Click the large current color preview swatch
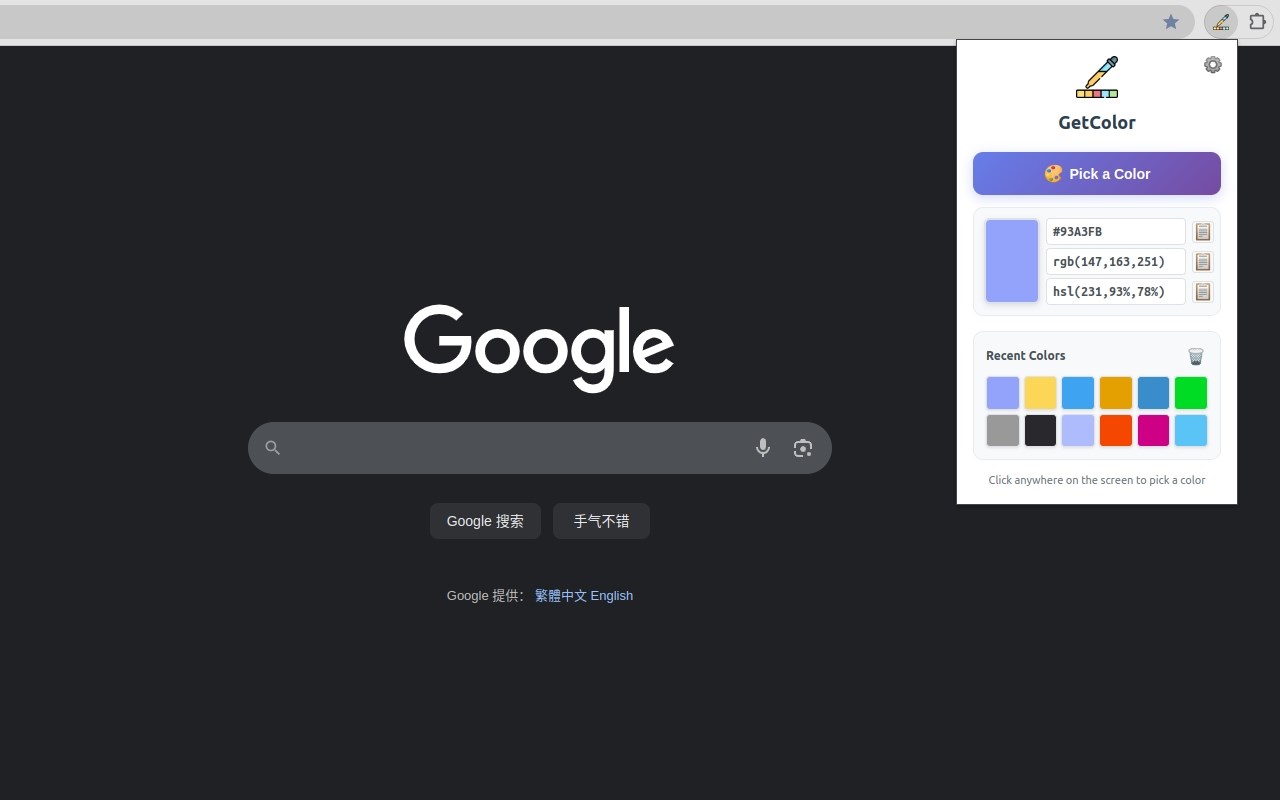 click(1012, 261)
